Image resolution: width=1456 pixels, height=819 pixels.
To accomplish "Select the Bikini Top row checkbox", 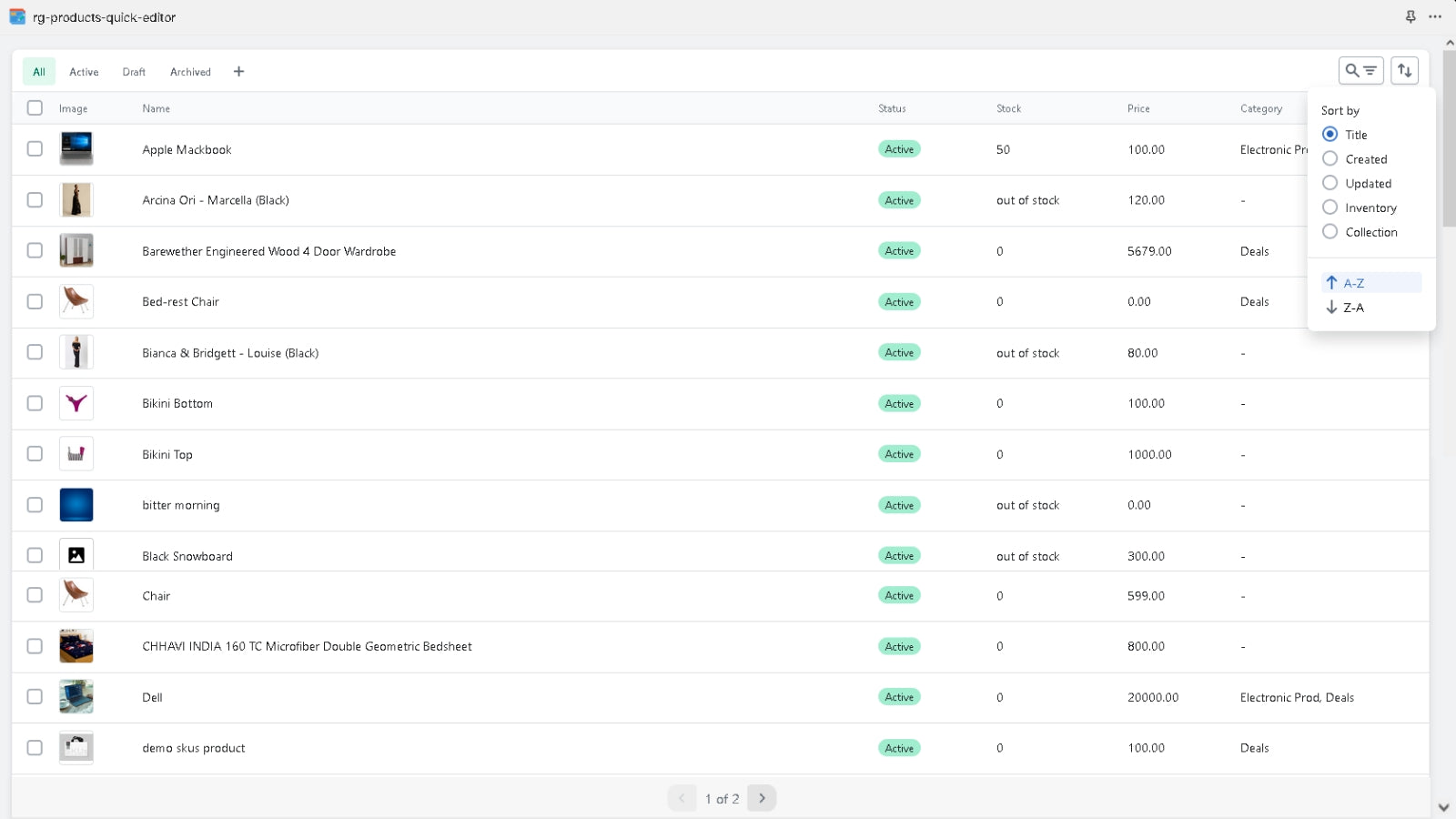I will pos(35,454).
